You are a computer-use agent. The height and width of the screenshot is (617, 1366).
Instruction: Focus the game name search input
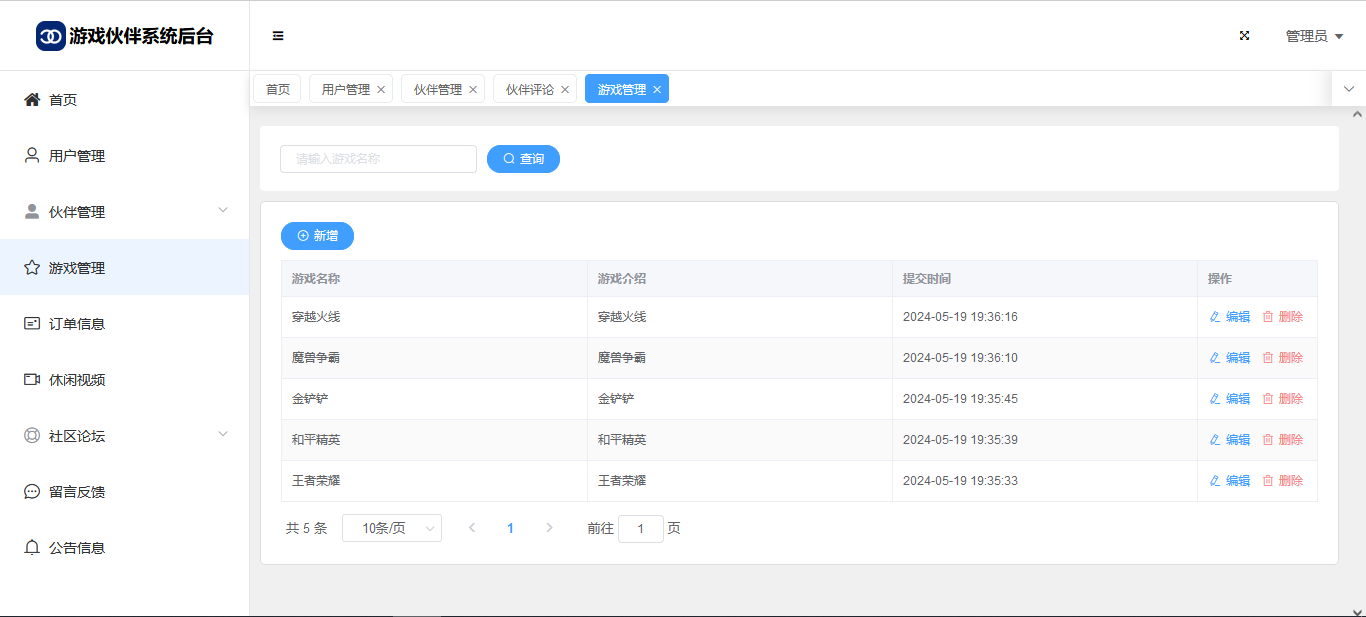click(x=378, y=159)
